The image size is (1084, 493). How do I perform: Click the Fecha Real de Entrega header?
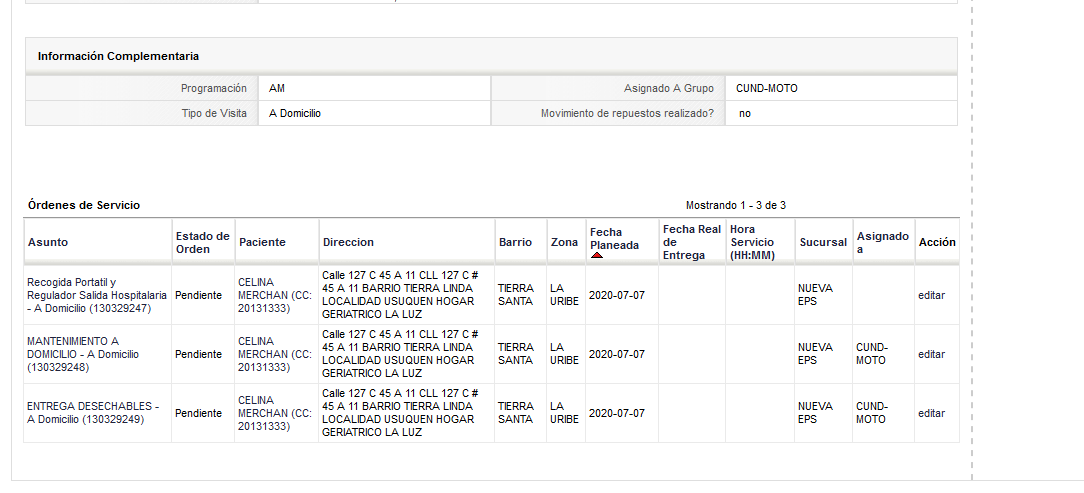[x=691, y=242]
